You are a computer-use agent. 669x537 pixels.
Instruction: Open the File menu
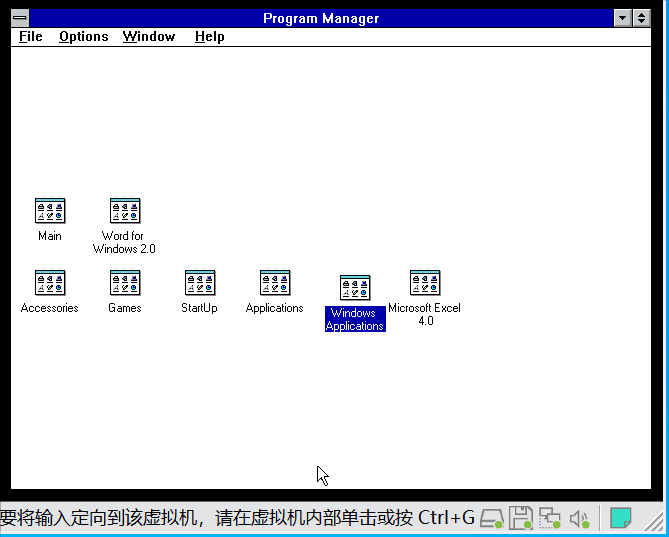click(31, 37)
